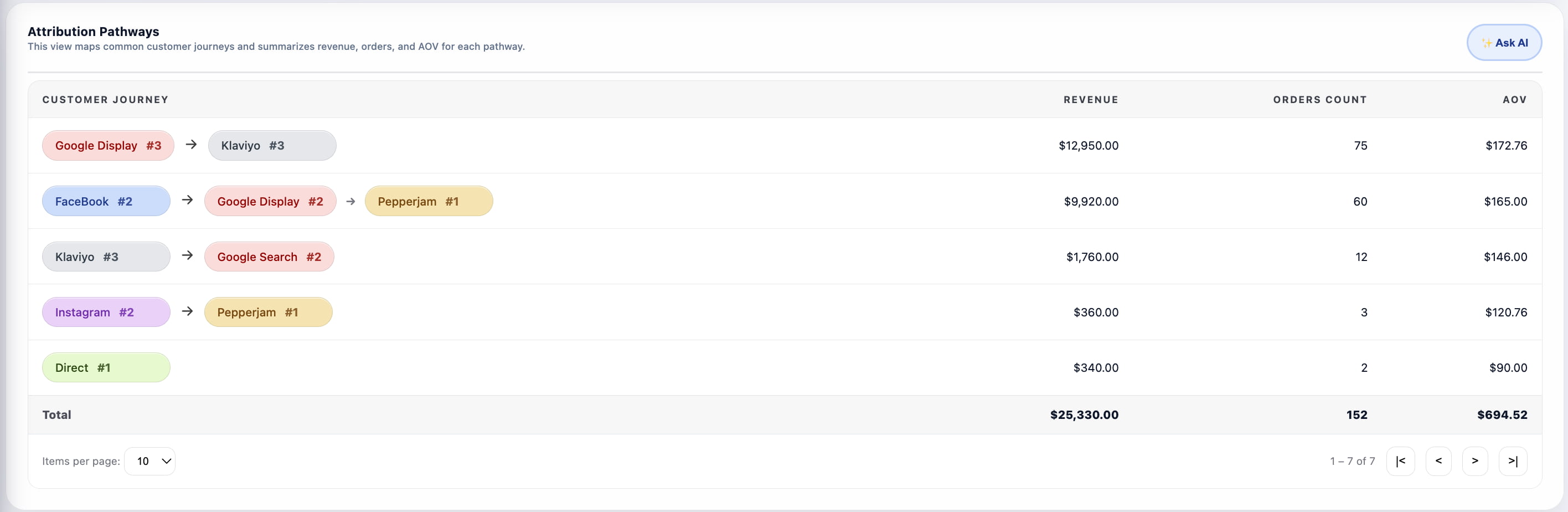Sort by the Revenue column header
The height and width of the screenshot is (512, 1568).
(1091, 100)
